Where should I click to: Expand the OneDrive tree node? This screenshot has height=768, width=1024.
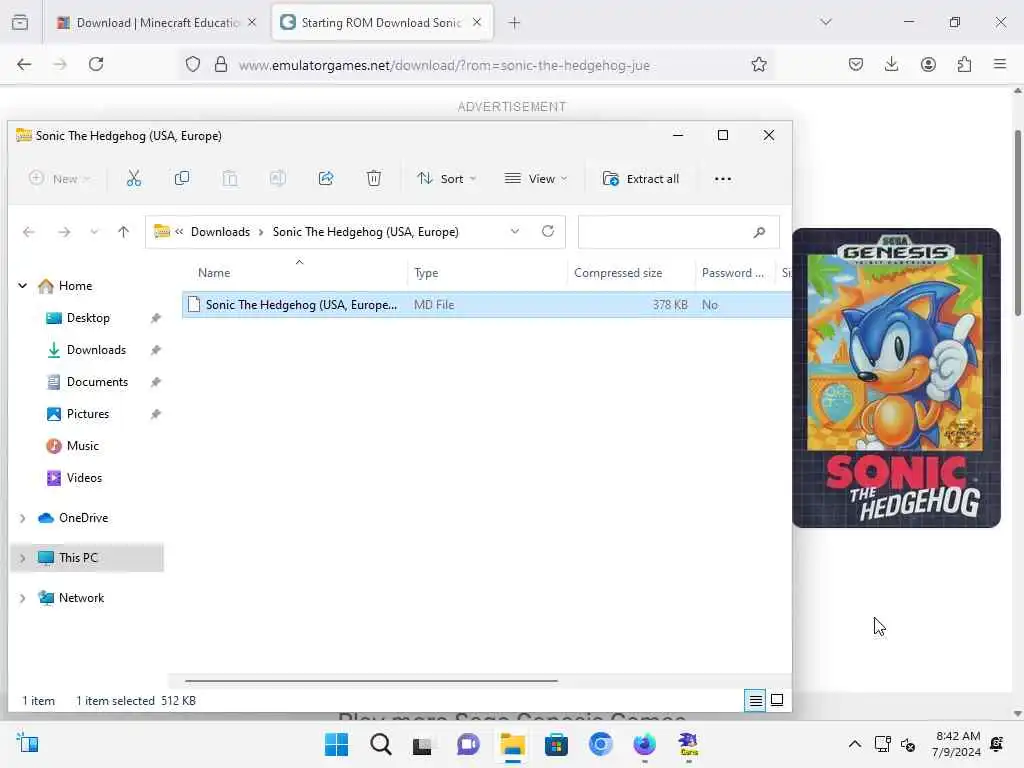click(23, 519)
